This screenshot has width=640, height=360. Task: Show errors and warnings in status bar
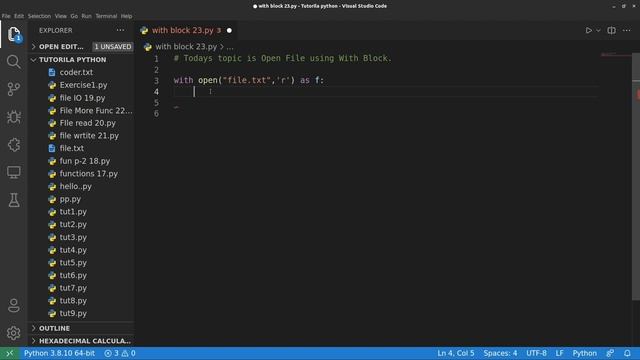pos(120,353)
